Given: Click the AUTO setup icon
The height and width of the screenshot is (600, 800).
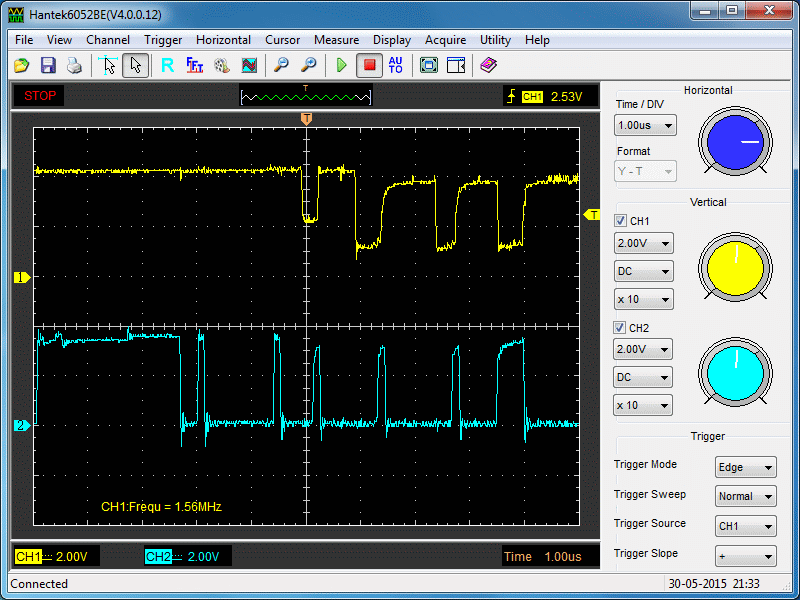Looking at the screenshot, I should [396, 65].
